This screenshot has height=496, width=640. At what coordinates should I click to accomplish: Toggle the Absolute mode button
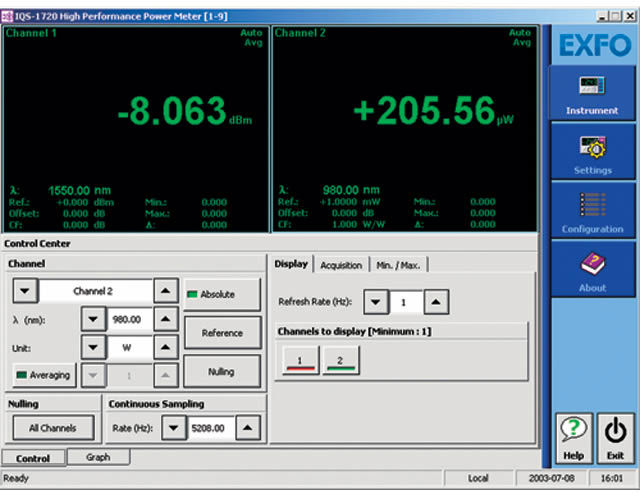point(222,294)
